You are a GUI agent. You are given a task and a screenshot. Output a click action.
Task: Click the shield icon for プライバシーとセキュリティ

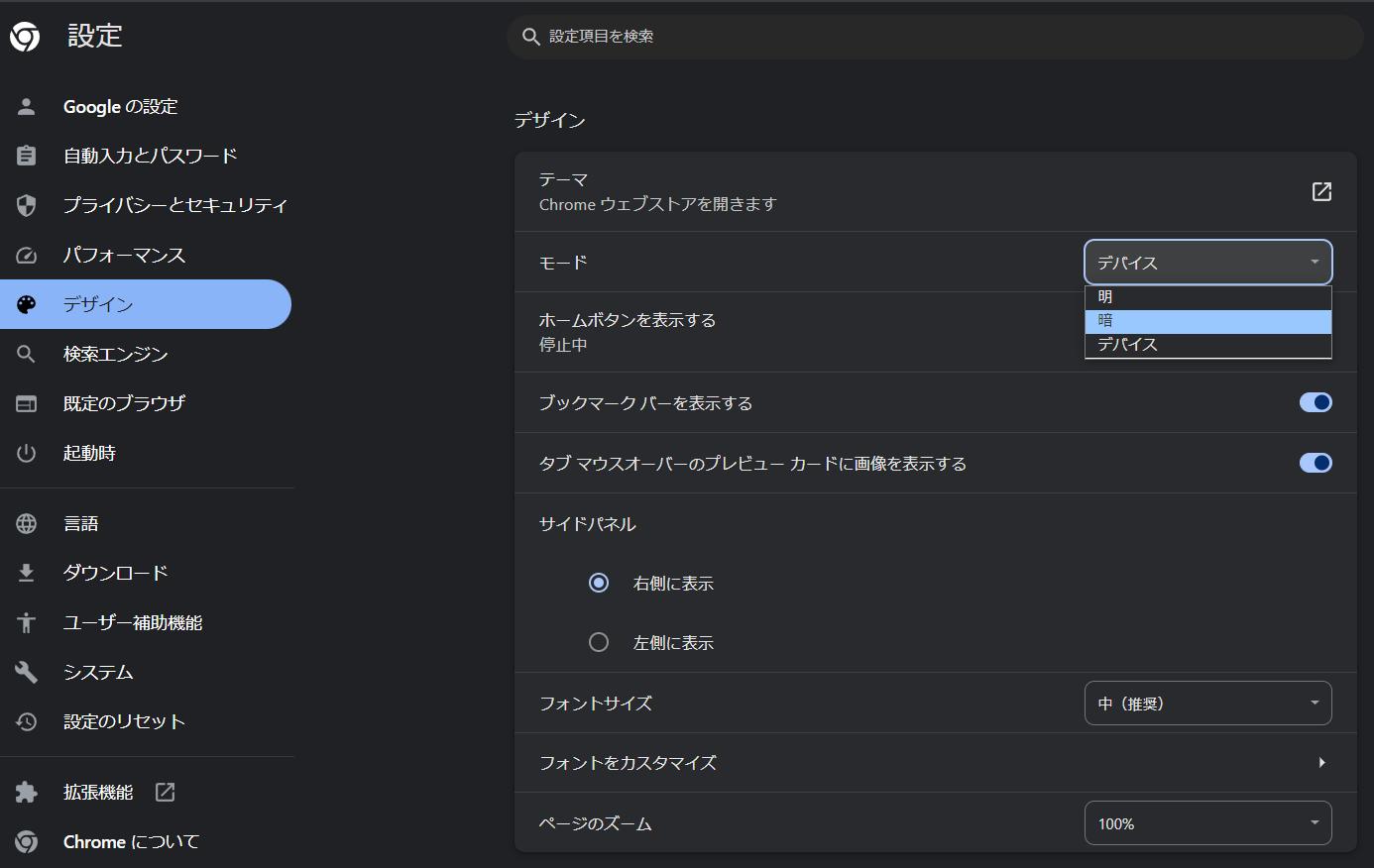click(27, 205)
